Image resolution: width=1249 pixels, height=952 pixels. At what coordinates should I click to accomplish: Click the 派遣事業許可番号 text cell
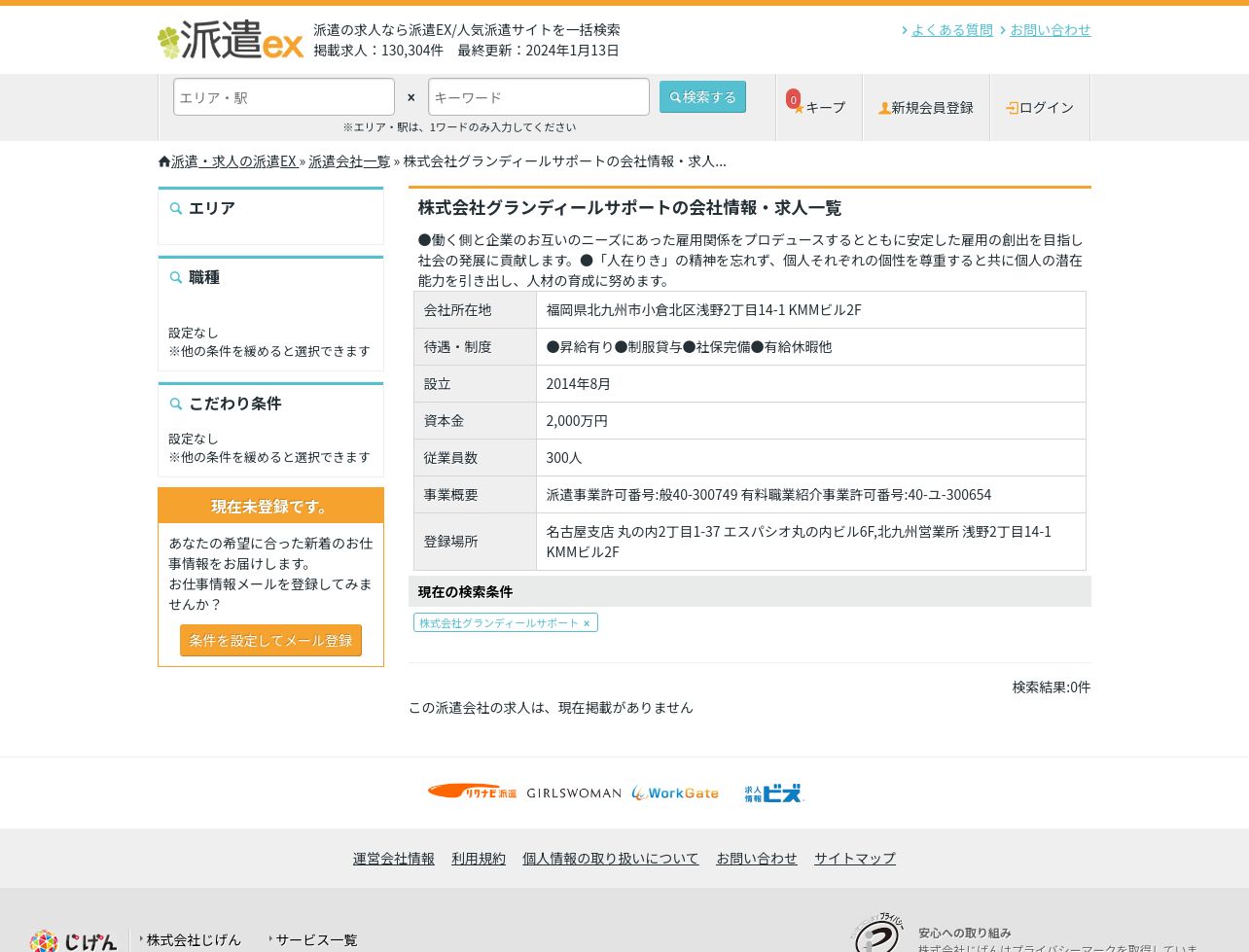(811, 495)
